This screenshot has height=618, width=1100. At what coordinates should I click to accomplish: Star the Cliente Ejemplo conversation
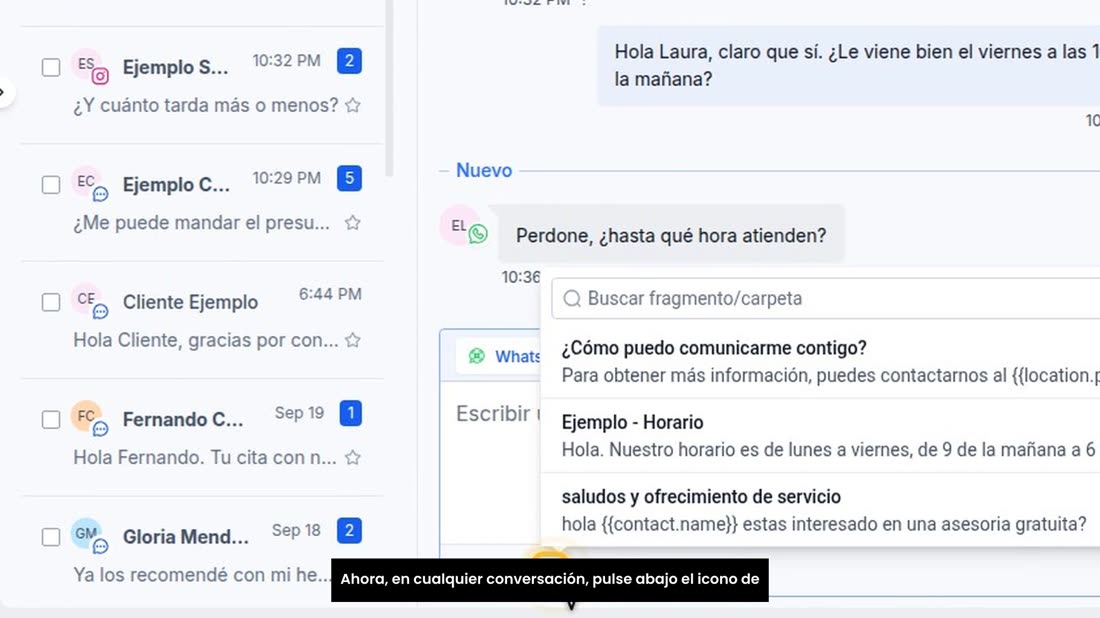[353, 340]
